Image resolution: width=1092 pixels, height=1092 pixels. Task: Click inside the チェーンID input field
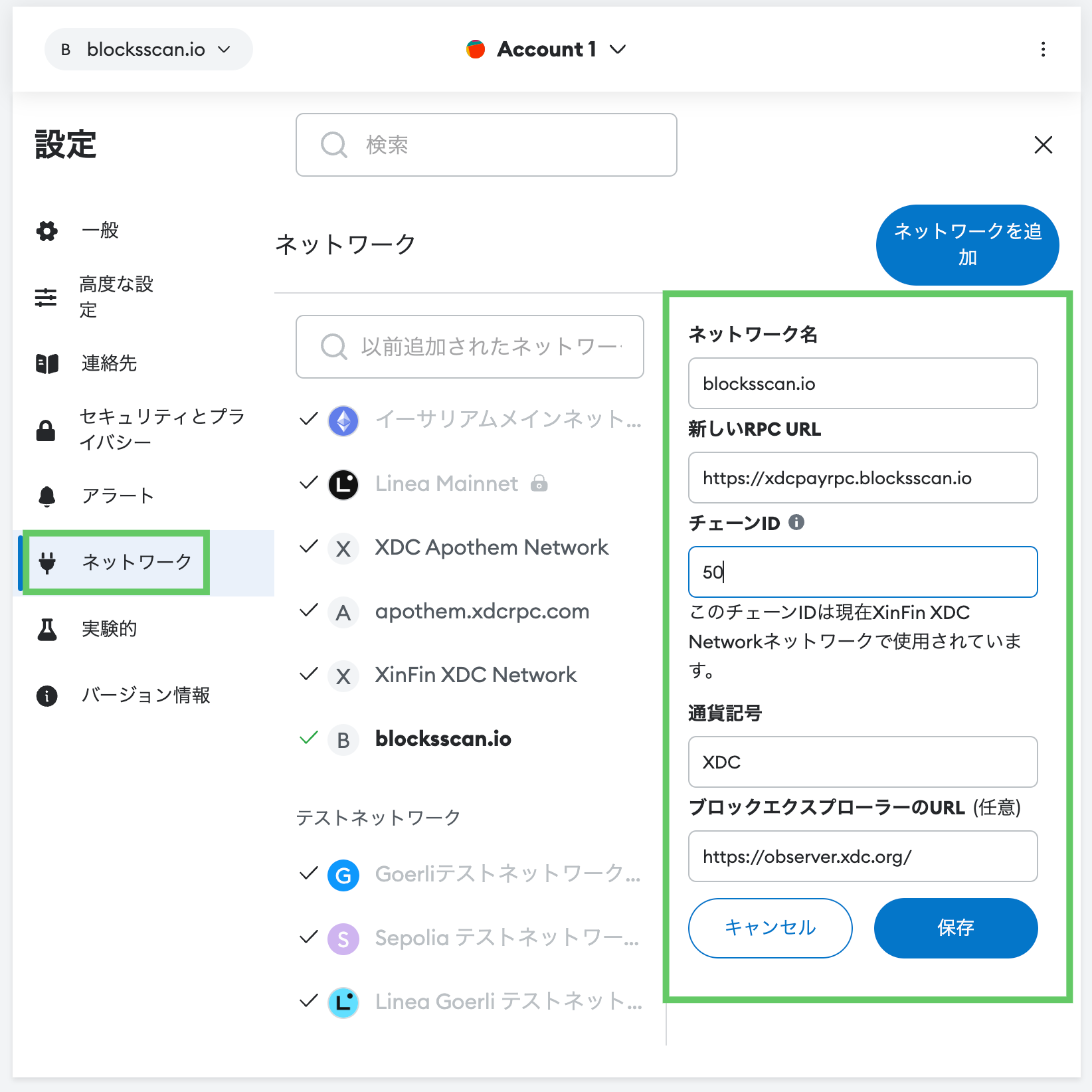point(862,572)
